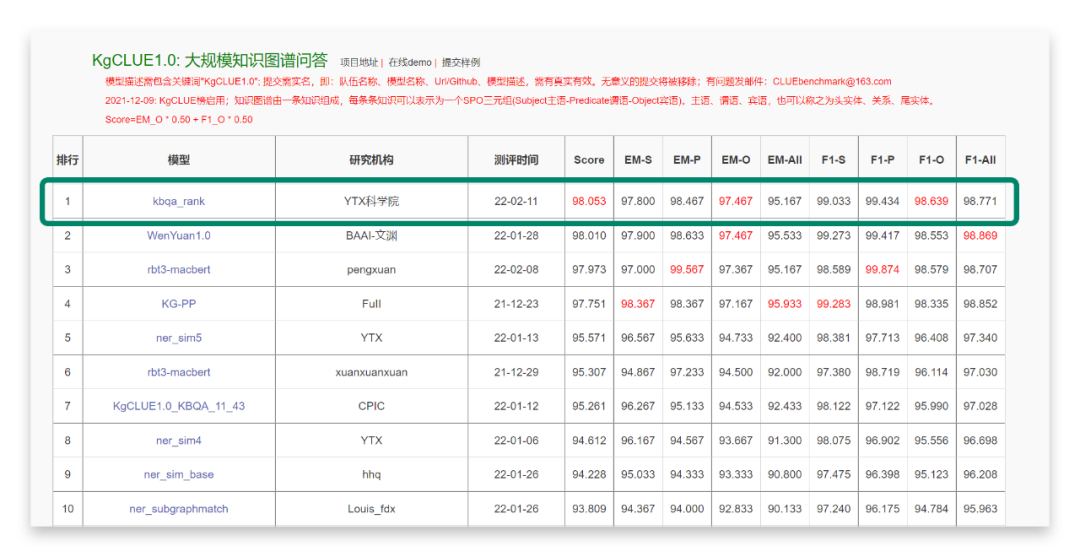
Task: Click rbt3-macbert model by pengxuan
Action: [x=179, y=270]
